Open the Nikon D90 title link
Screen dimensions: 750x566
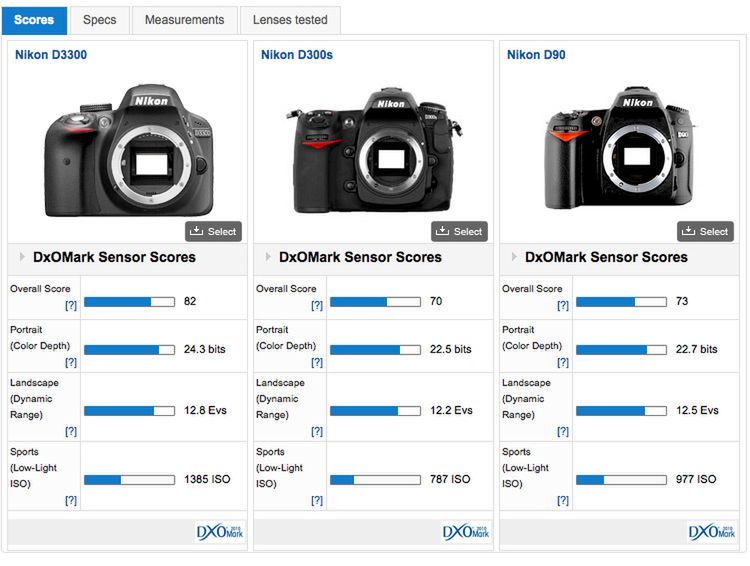(536, 55)
